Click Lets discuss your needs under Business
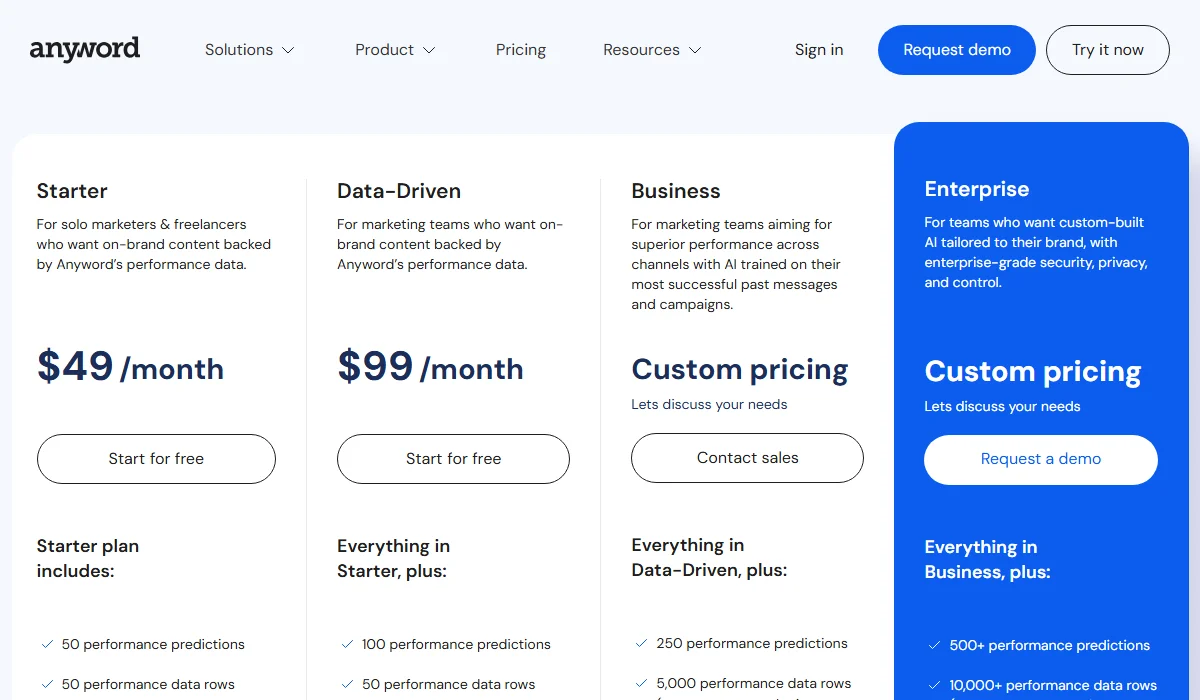The image size is (1200, 700). click(709, 404)
